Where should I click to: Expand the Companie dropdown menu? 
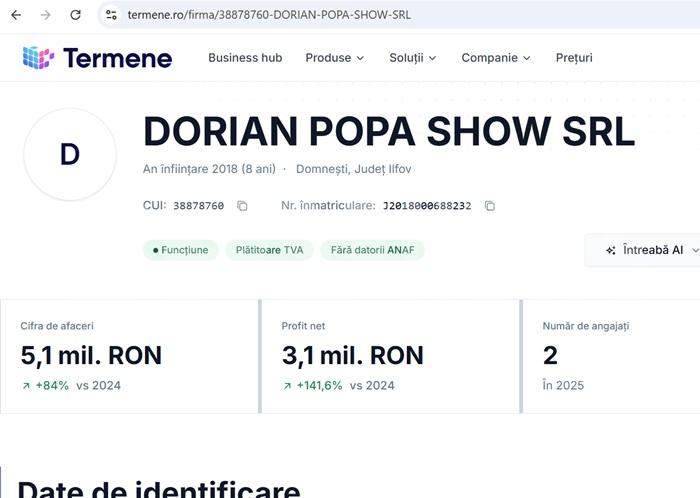click(x=496, y=58)
